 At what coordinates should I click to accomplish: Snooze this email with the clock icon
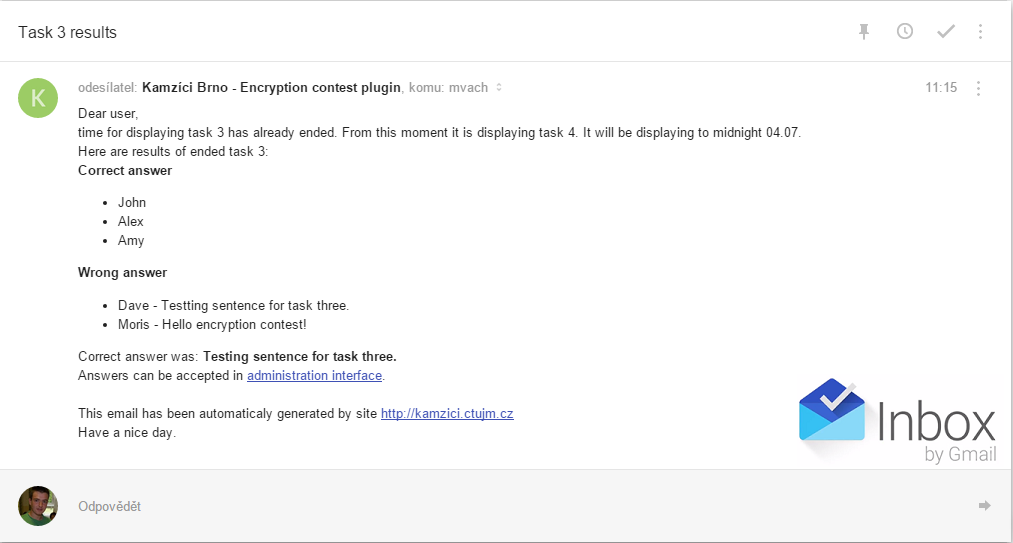click(904, 31)
